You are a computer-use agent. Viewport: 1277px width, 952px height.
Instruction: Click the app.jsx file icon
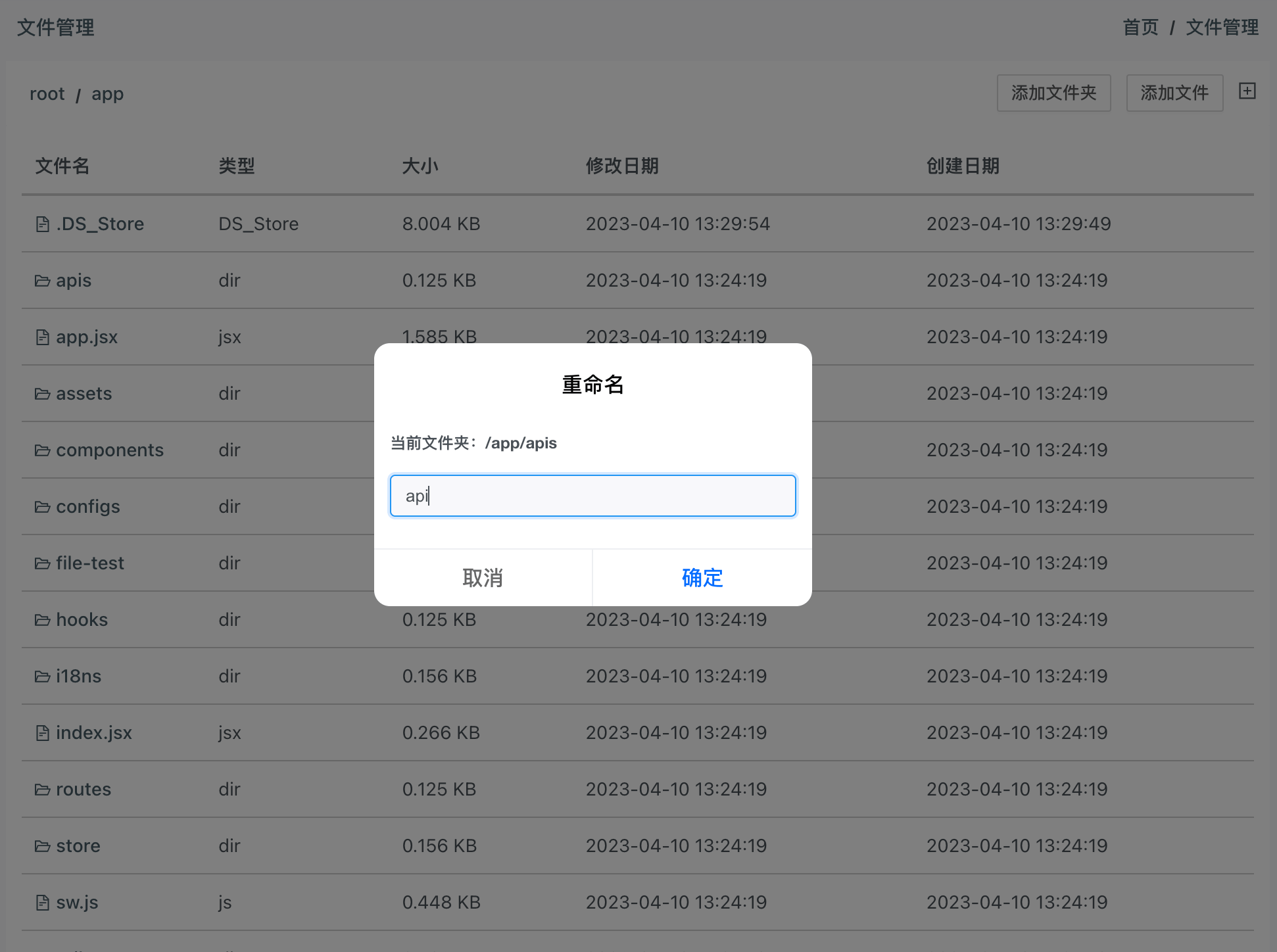tap(42, 338)
